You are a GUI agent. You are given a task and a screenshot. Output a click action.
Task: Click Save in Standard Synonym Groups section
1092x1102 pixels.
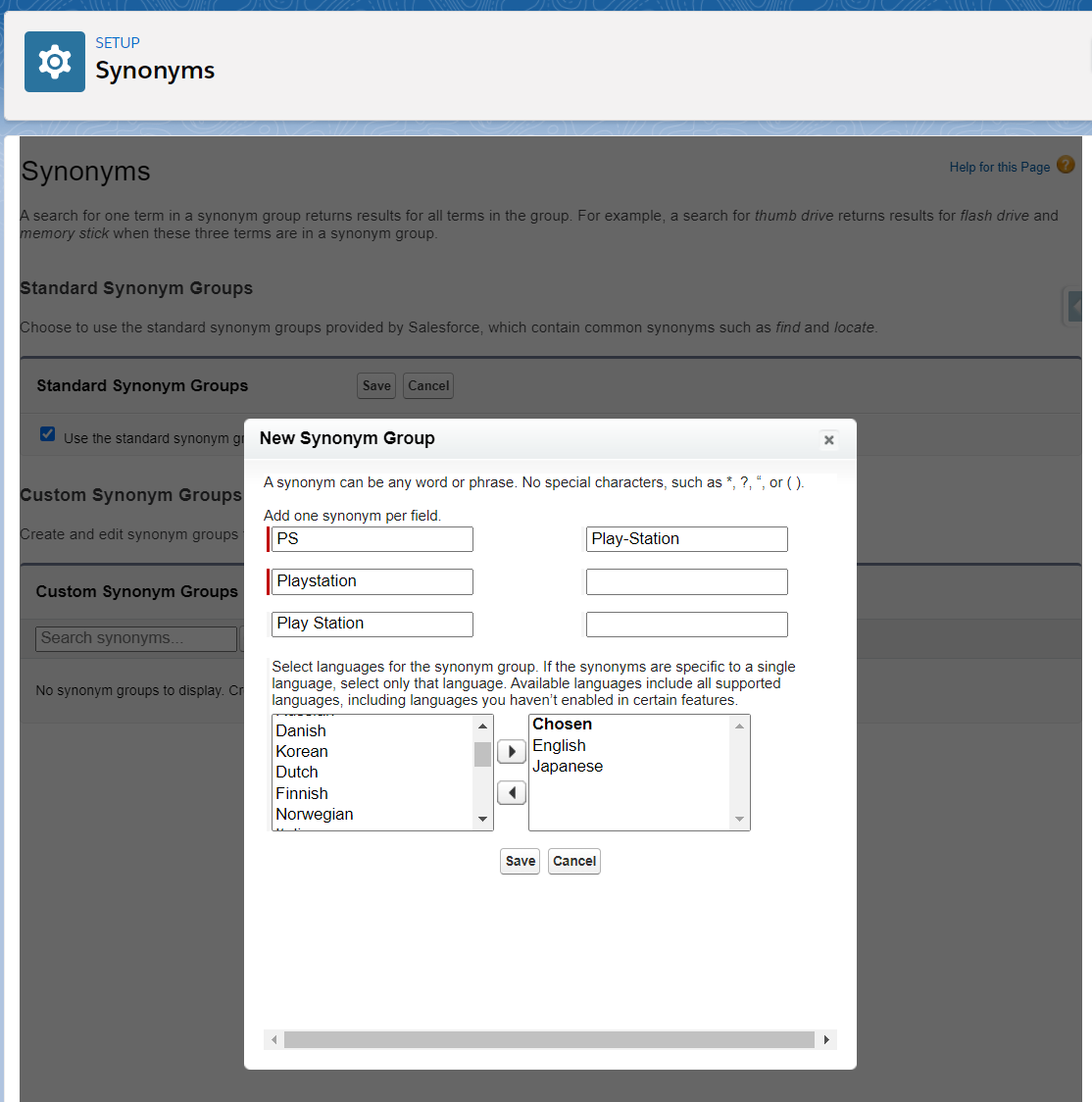pos(376,386)
